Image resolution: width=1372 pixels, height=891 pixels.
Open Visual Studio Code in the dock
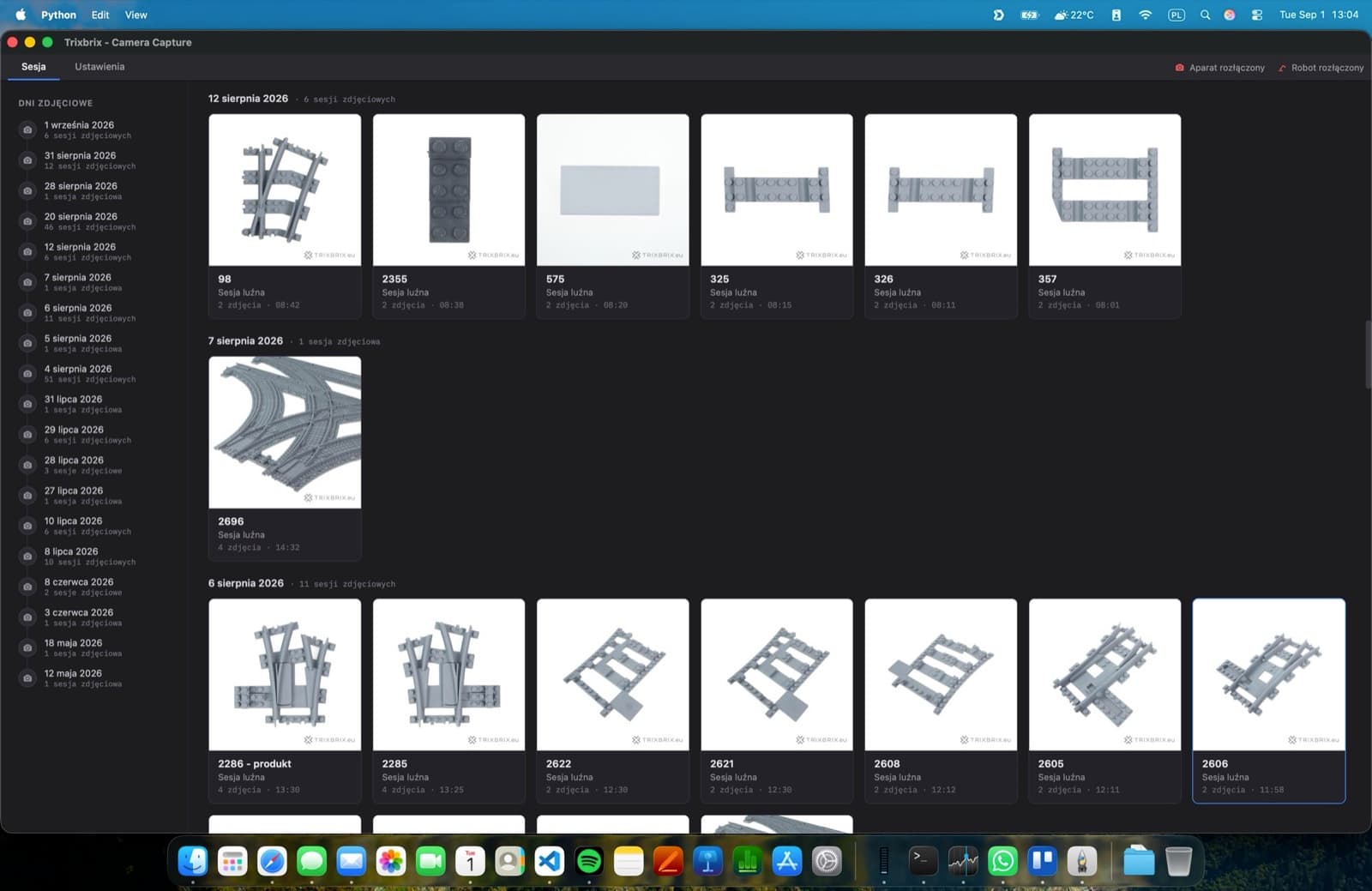[x=550, y=861]
